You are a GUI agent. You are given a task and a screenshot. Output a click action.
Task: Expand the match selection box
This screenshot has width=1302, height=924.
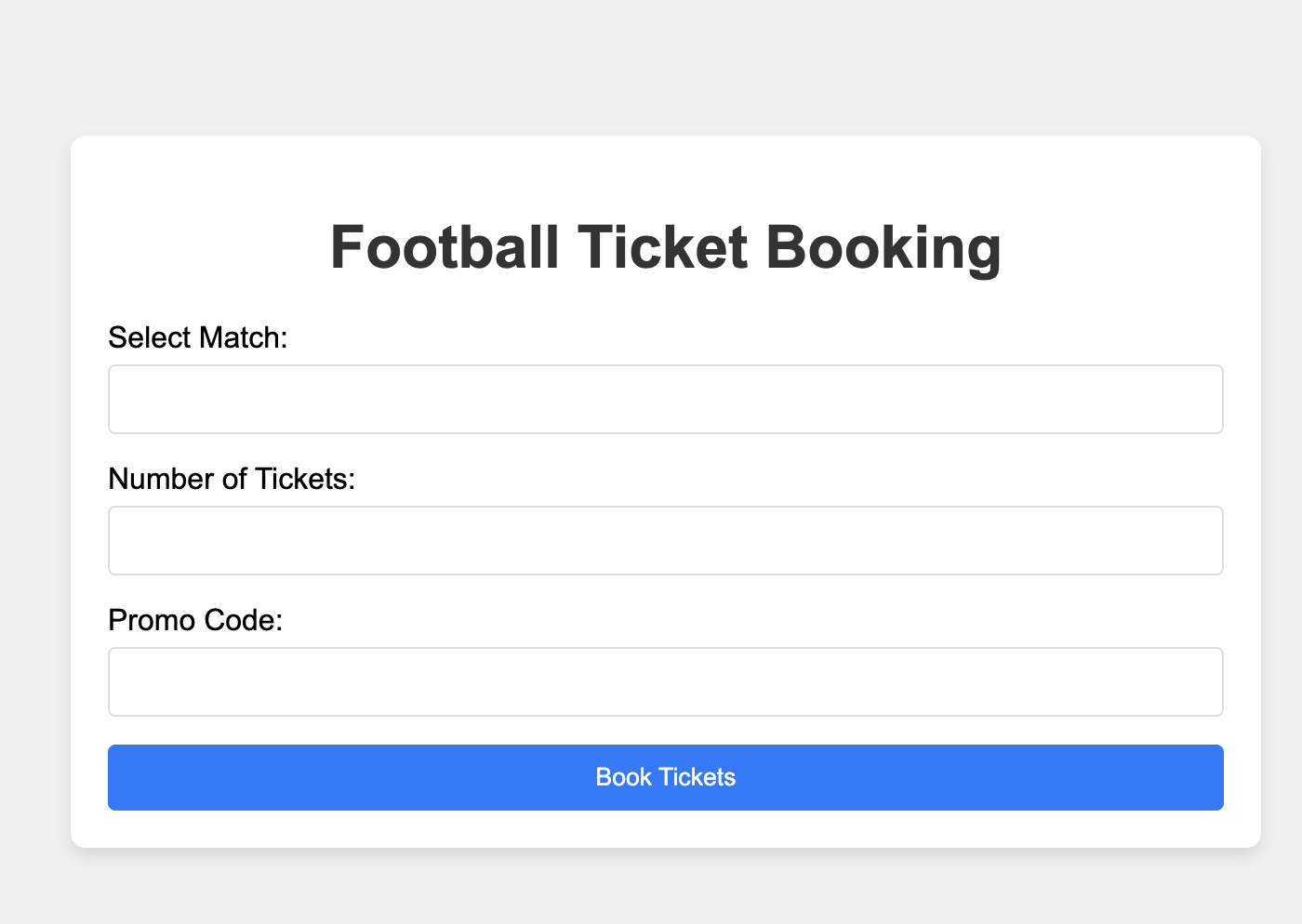(665, 399)
